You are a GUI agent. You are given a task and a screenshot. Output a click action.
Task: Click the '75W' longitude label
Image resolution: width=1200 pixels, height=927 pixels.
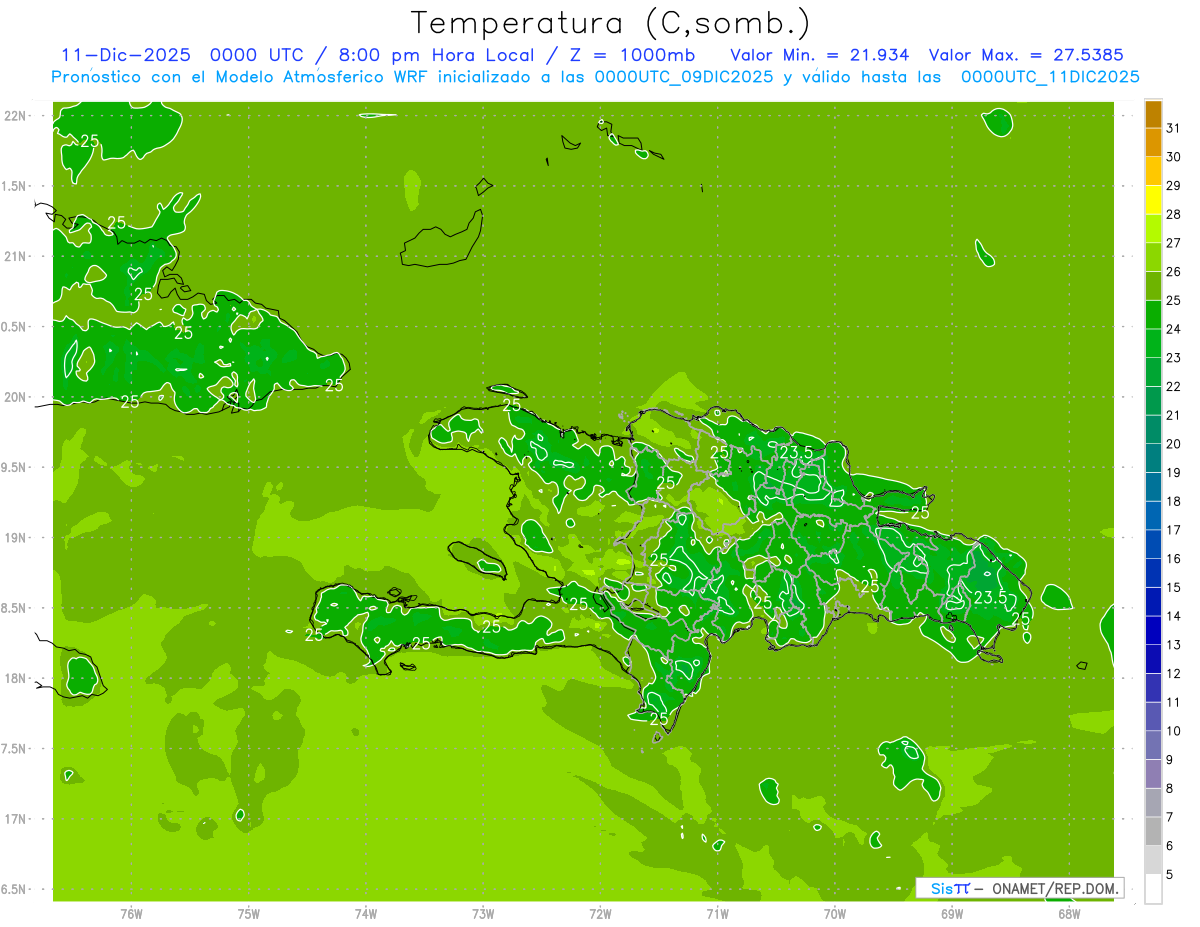tap(249, 913)
